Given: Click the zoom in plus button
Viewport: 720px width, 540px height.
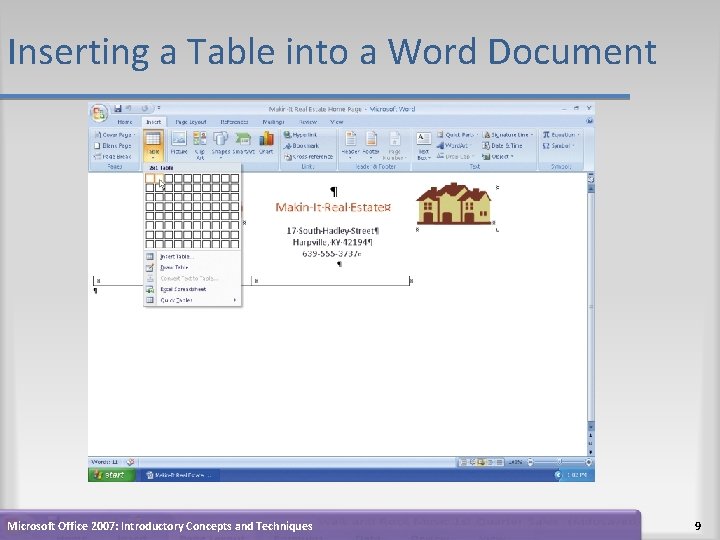Looking at the screenshot, I should pos(588,462).
